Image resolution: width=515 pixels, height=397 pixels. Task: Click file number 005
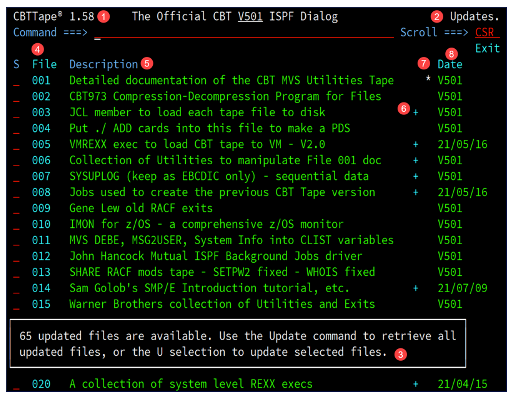[x=41, y=144]
